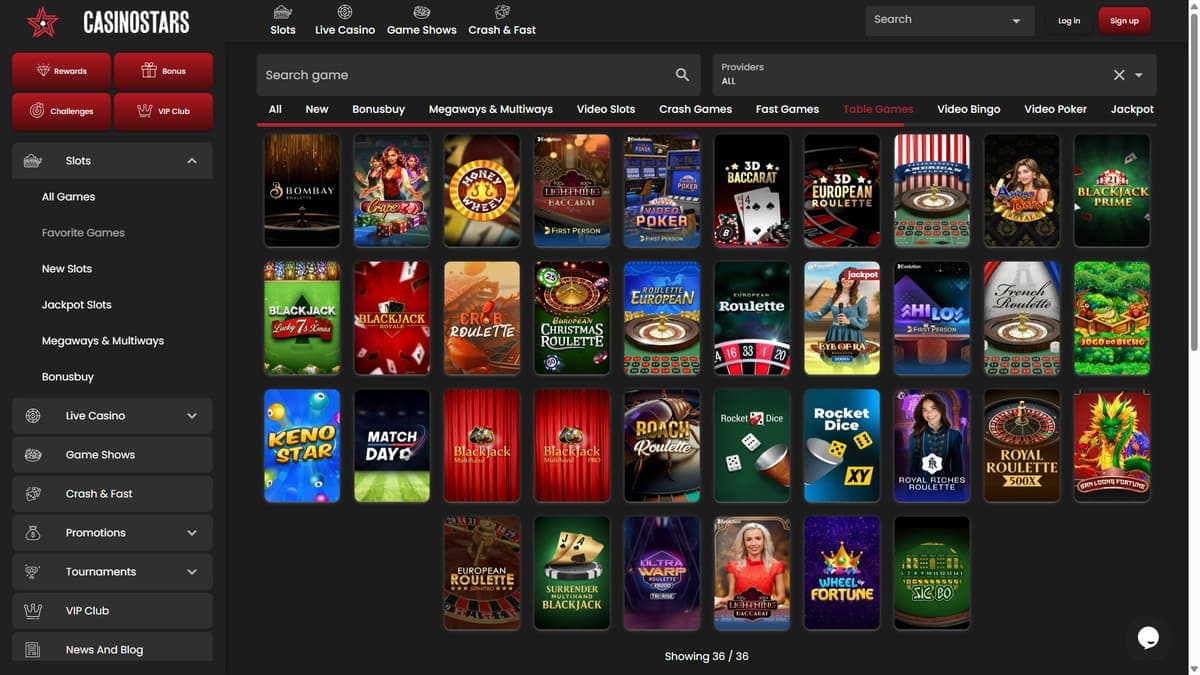Click the CasinoStars star logo
Screen dimensions: 1200x675
click(x=43, y=21)
